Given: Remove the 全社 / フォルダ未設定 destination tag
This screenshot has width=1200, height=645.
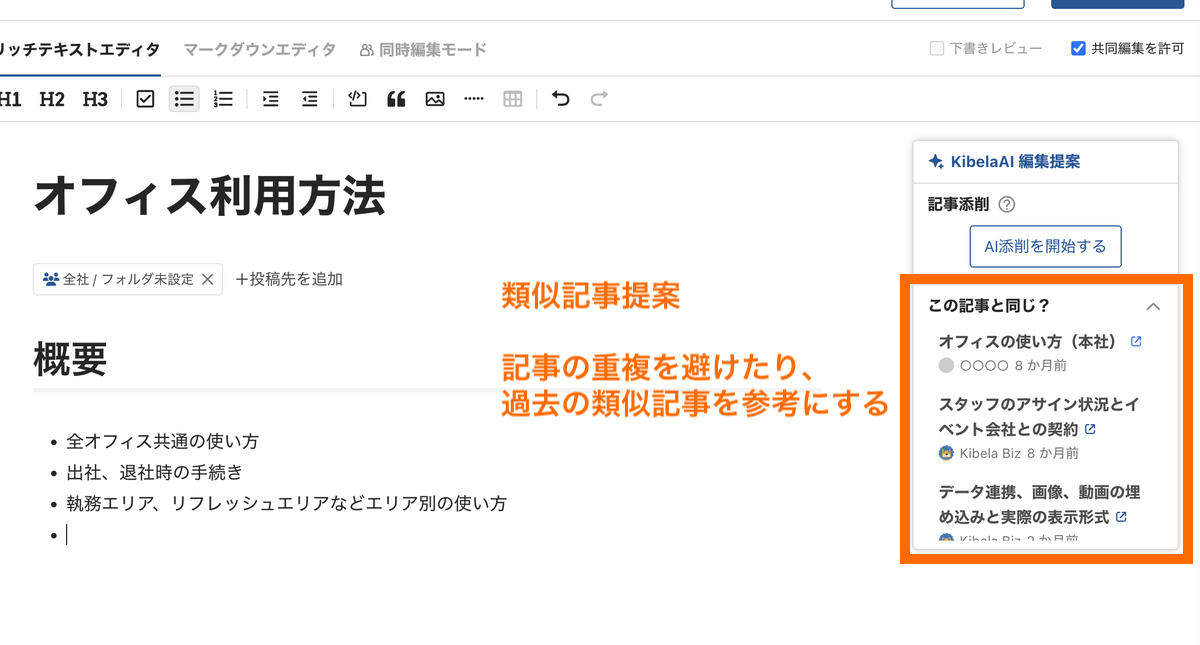Looking at the screenshot, I should (x=207, y=280).
